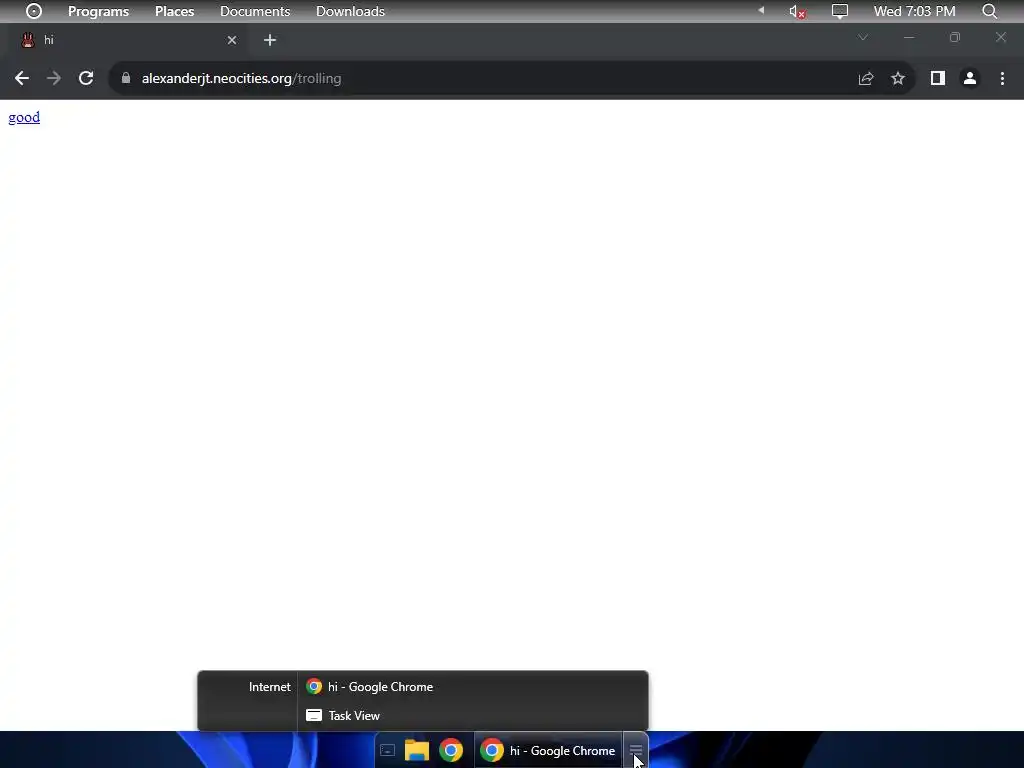Image resolution: width=1024 pixels, height=768 pixels.
Task: Click the search magnifier in top panel
Action: (989, 11)
